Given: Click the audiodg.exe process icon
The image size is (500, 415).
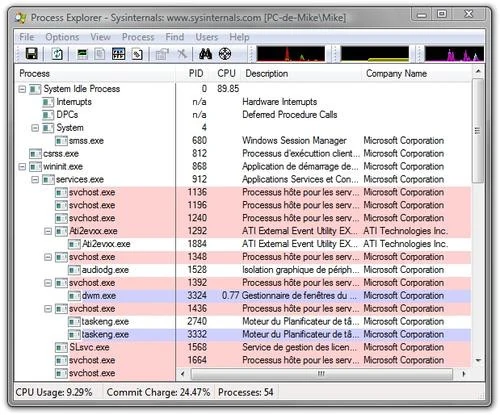Looking at the screenshot, I should [x=74, y=270].
